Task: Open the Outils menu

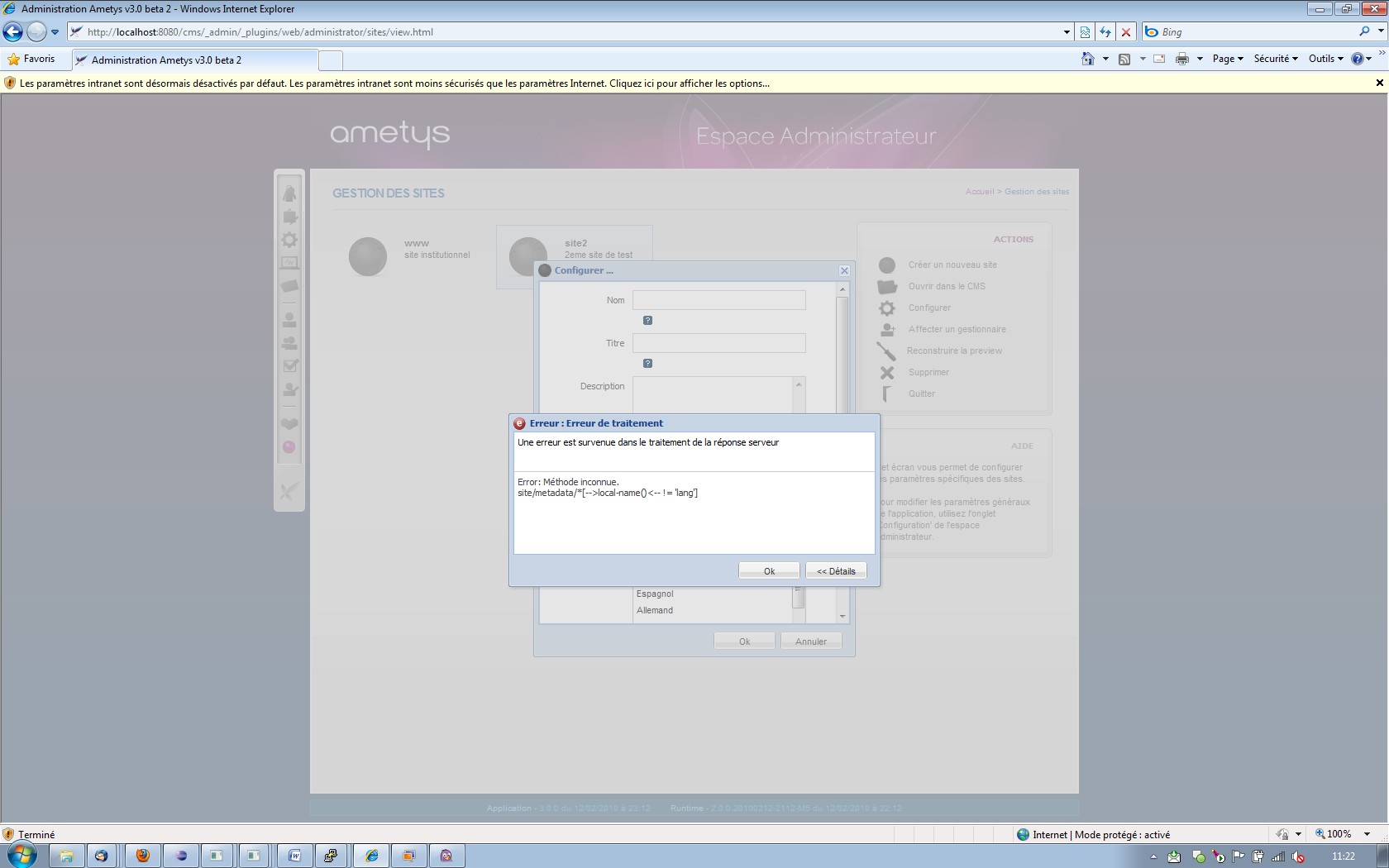Action: point(1325,59)
